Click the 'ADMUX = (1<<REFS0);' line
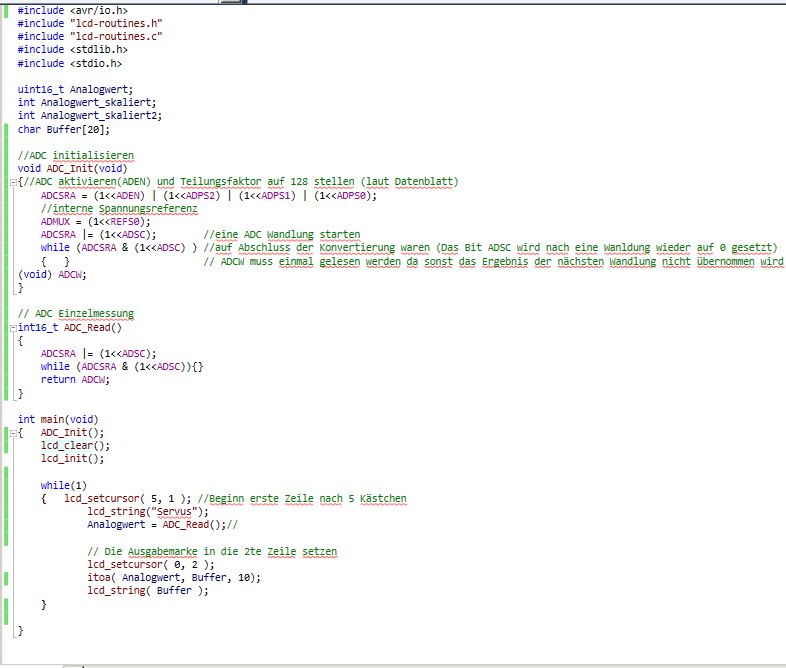 pyautogui.click(x=95, y=221)
